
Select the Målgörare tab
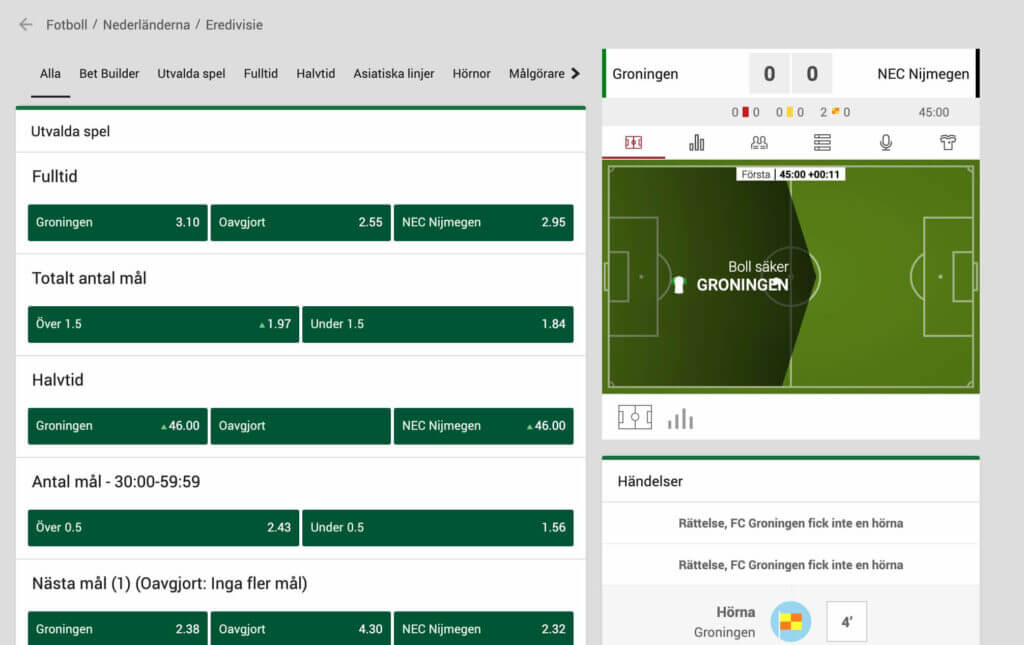(537, 74)
